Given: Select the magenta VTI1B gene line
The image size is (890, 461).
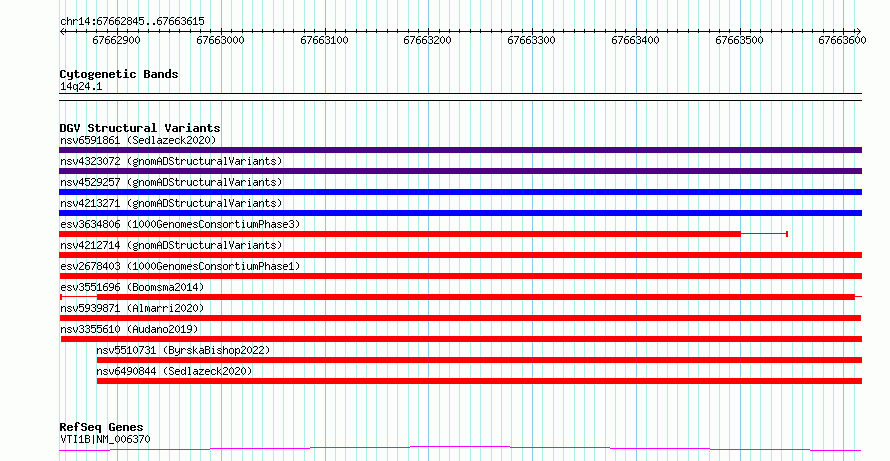Looking at the screenshot, I should coord(460,449).
